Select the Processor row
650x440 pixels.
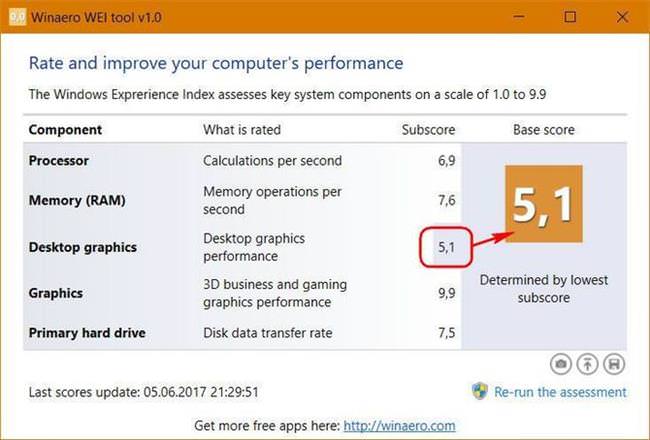59,160
